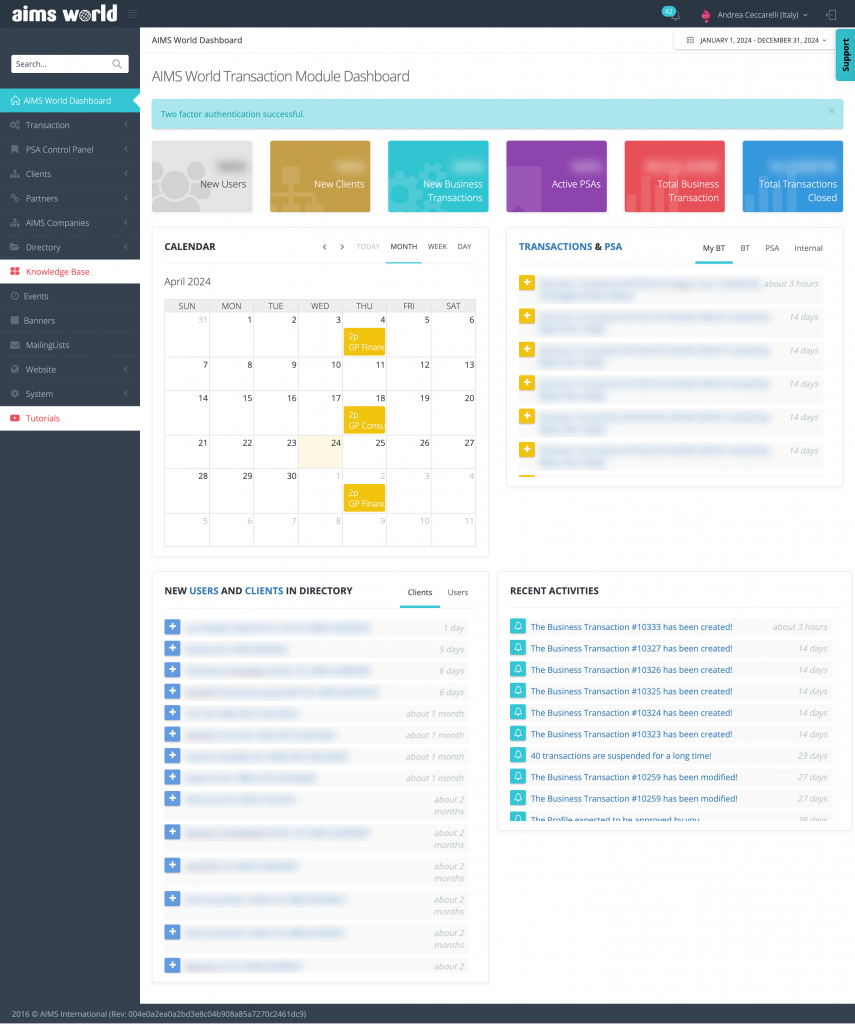
Task: Switch calendar to Day view
Action: [x=464, y=247]
